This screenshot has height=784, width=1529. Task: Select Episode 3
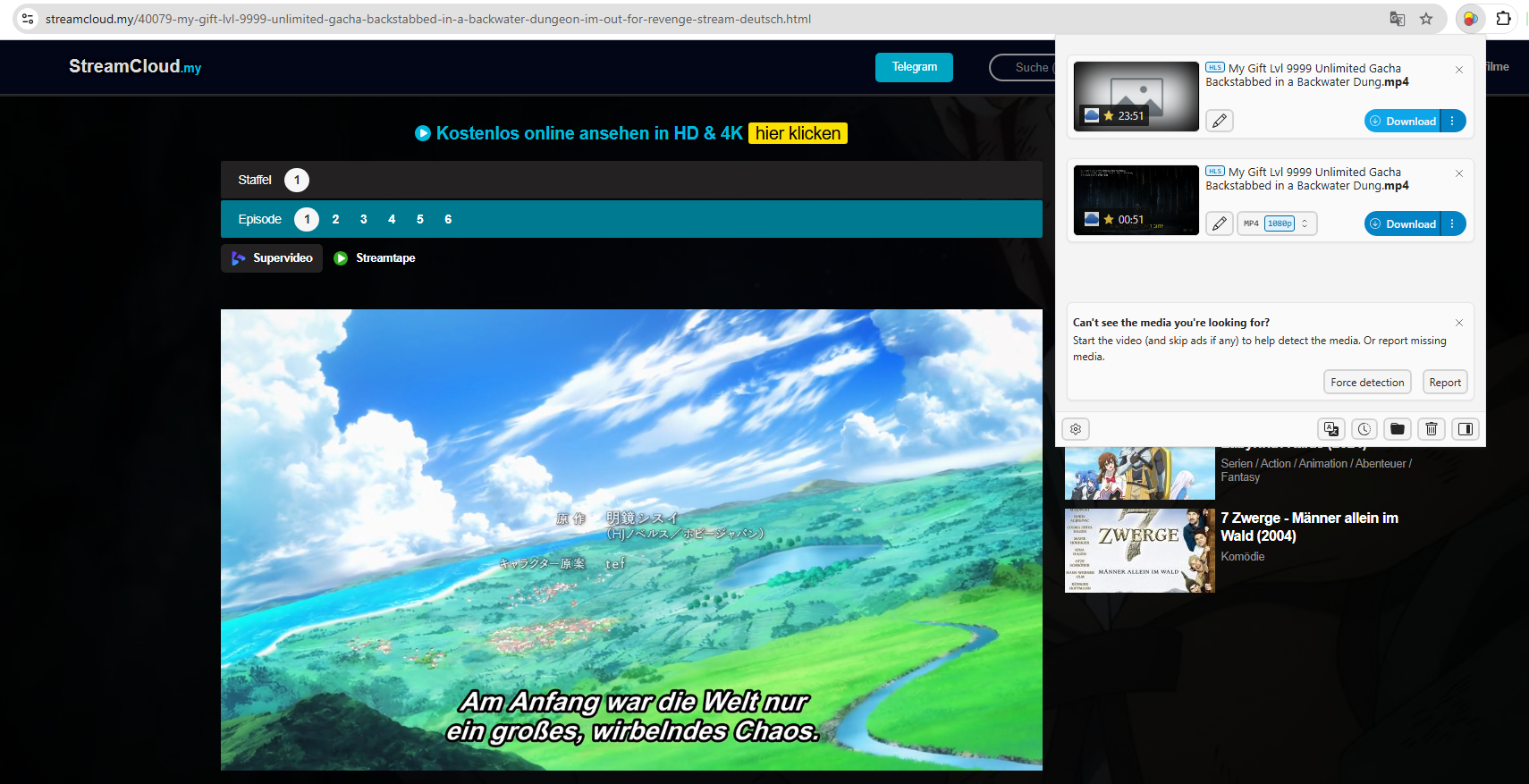364,219
